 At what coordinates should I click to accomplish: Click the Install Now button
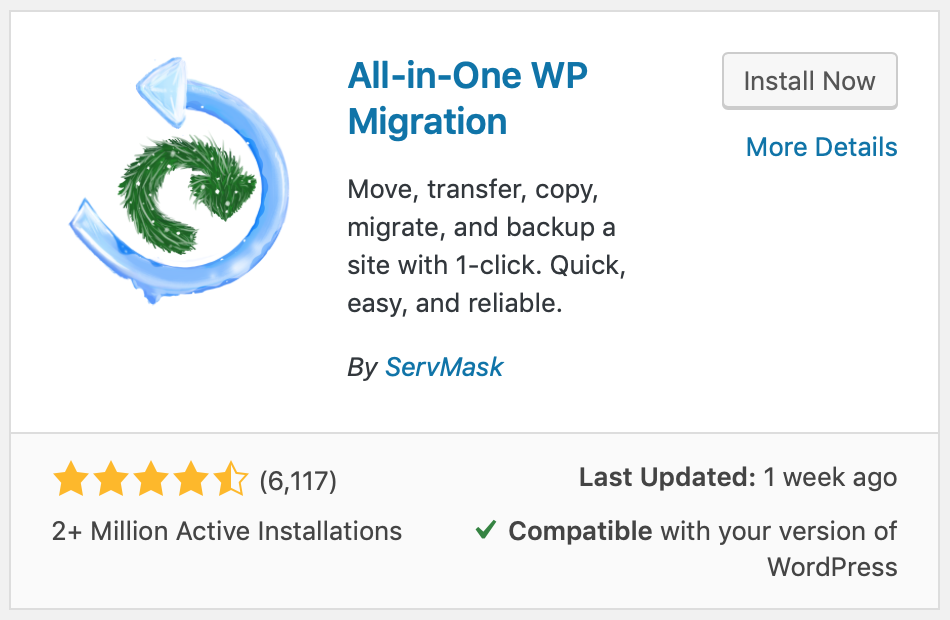(809, 81)
